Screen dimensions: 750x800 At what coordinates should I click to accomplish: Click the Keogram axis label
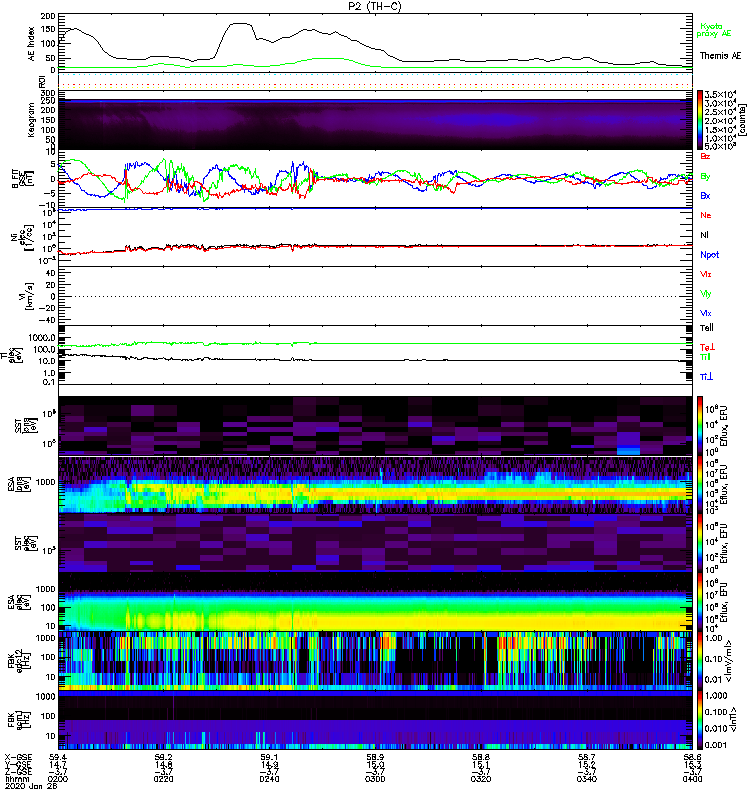[x=31, y=120]
